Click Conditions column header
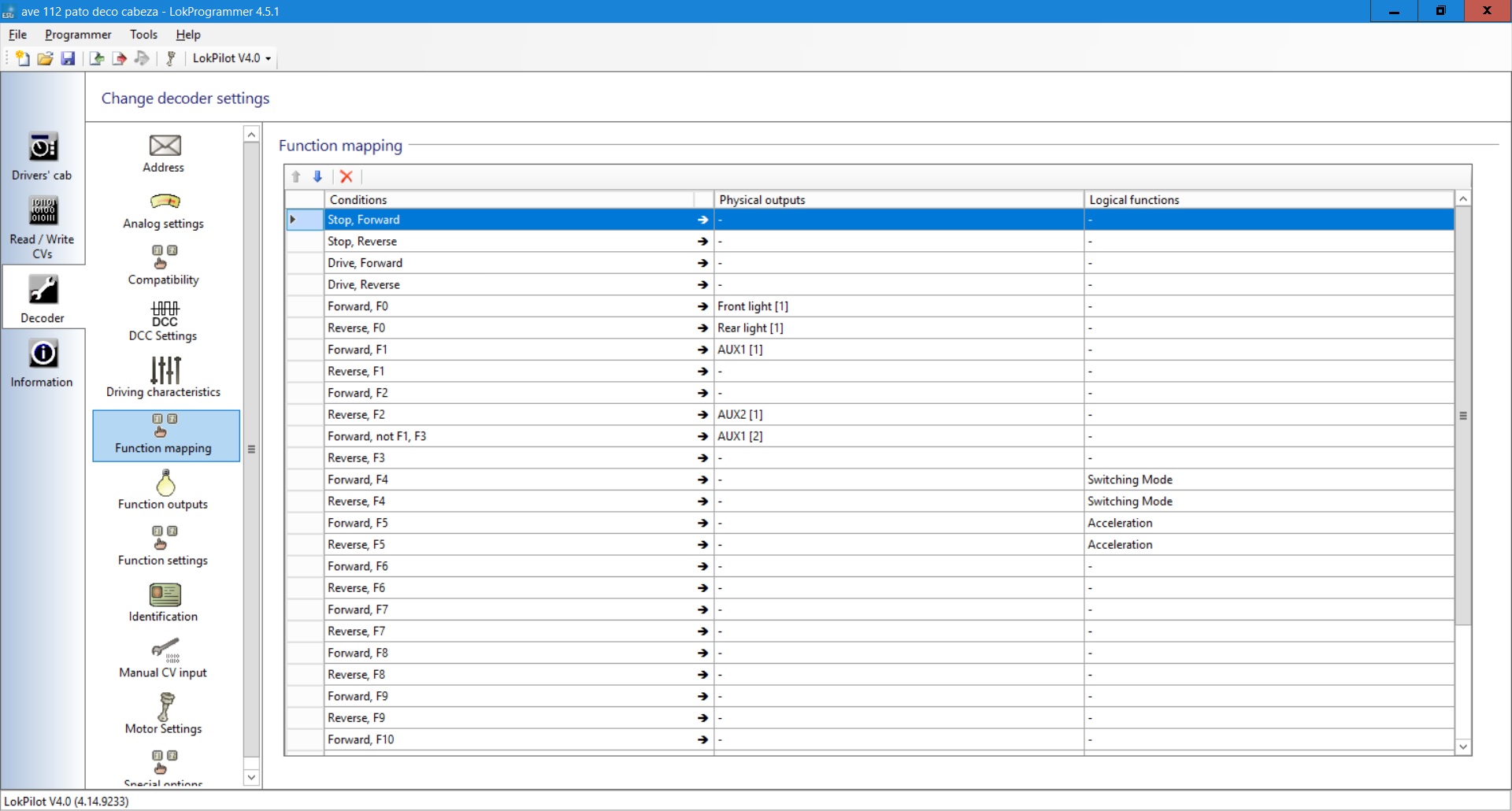This screenshot has height=811, width=1512. pos(509,200)
